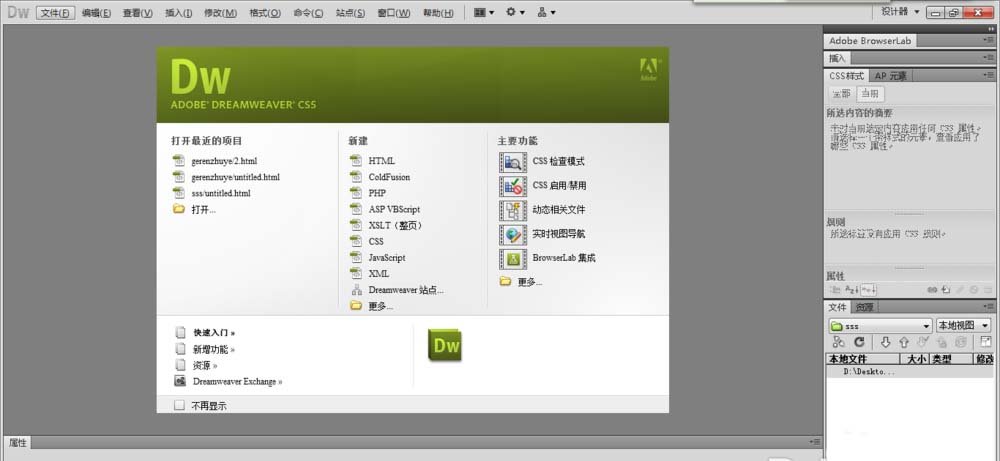Select the 当前 CSS mode button
Image resolution: width=1000 pixels, height=461 pixels.
[869, 94]
